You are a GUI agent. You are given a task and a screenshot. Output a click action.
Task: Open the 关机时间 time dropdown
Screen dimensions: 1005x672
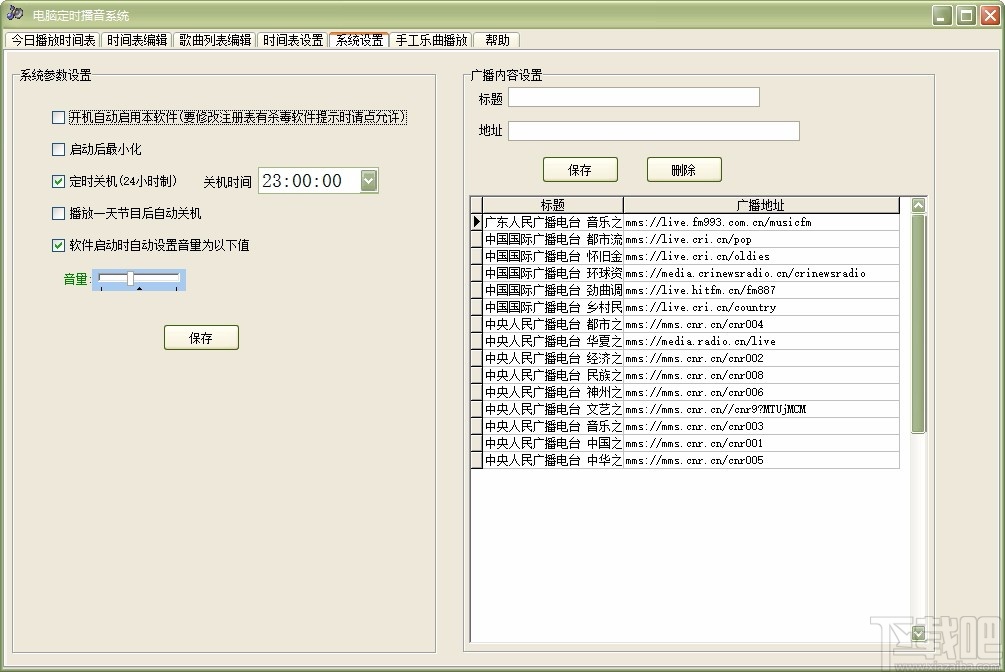[x=368, y=181]
